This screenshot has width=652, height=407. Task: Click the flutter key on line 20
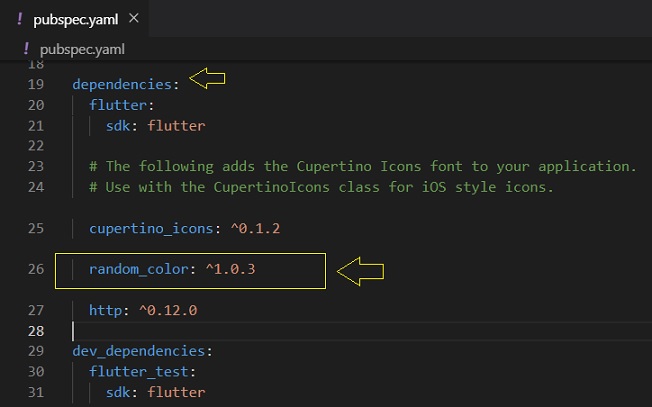(118, 105)
